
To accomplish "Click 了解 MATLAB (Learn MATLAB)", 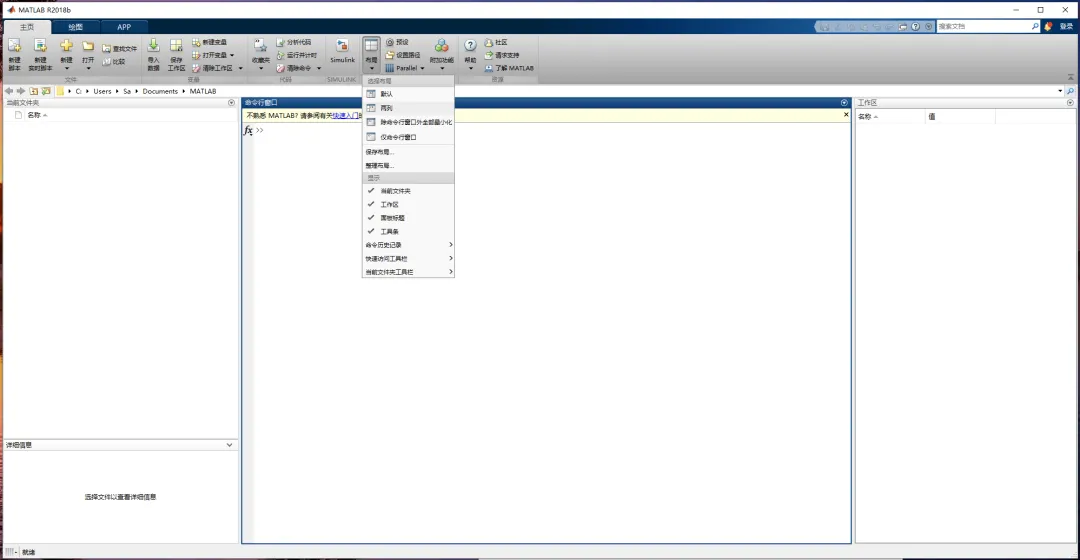I will tap(509, 68).
